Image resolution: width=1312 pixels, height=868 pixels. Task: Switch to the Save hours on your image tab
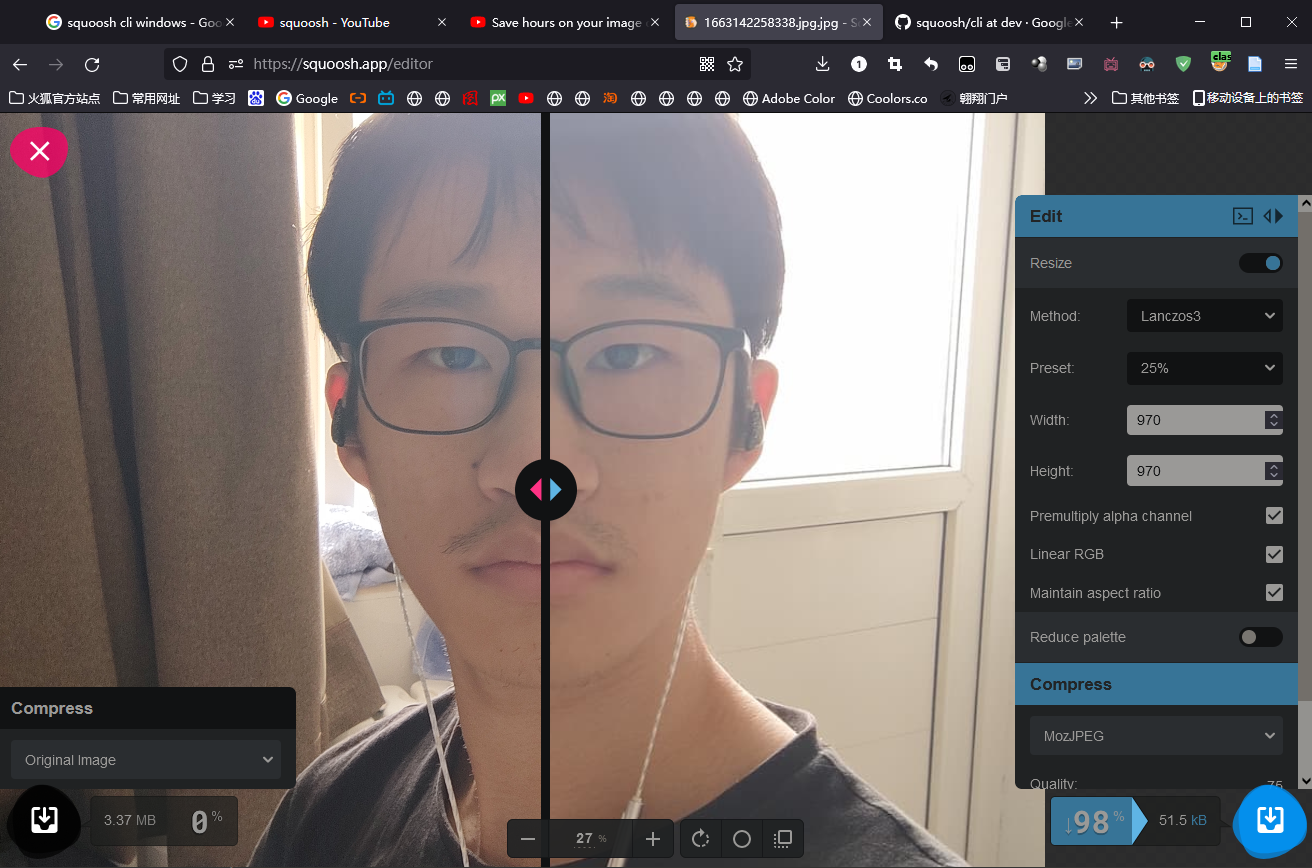point(560,22)
